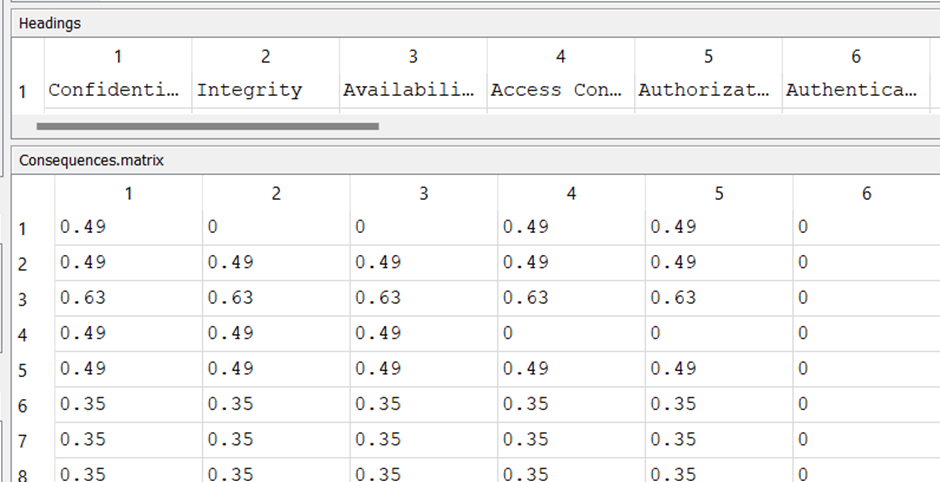Click matrix row 5, column 6 cell '0'
940x482 pixels.
click(866, 369)
